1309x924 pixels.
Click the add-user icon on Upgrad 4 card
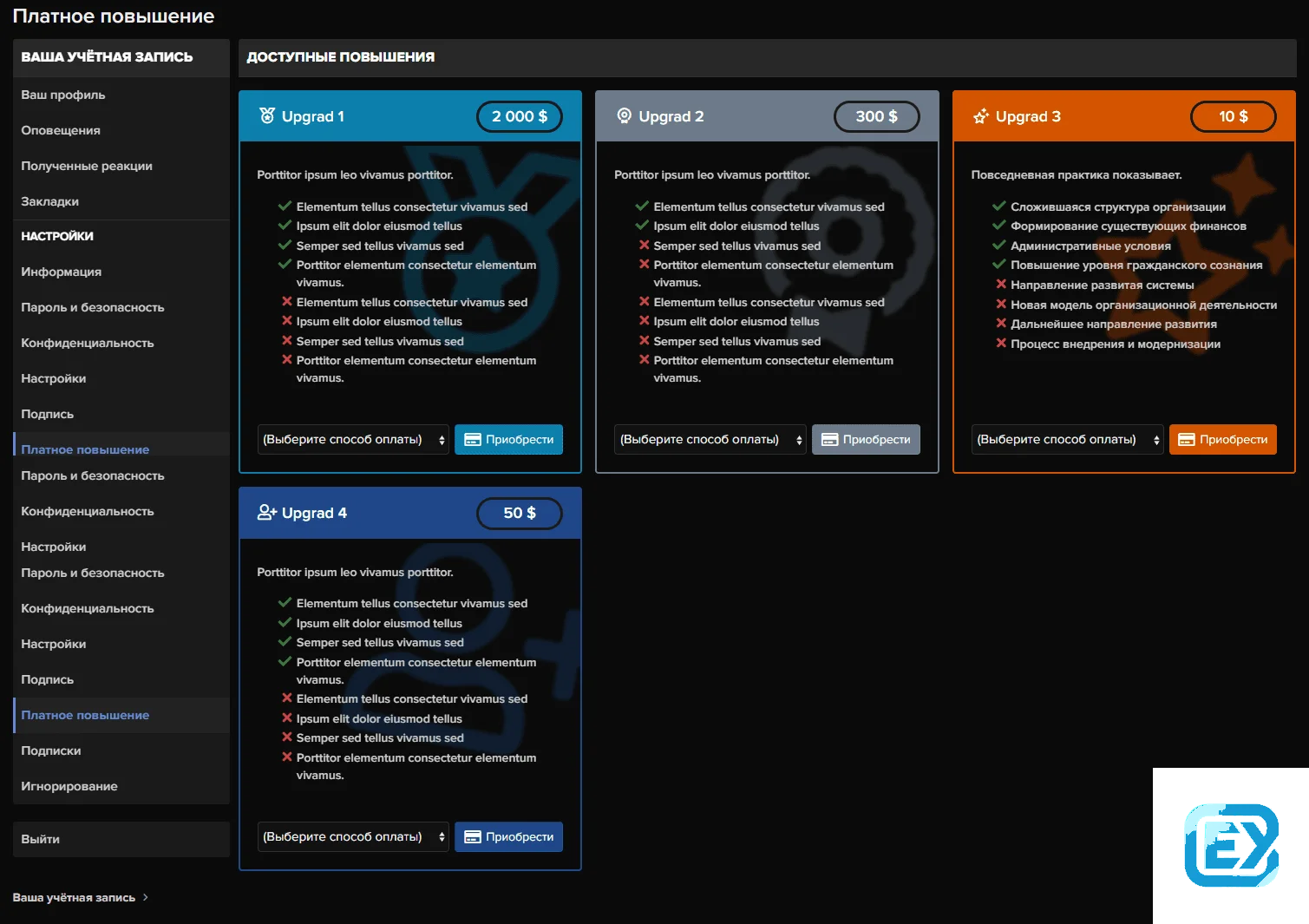[265, 512]
